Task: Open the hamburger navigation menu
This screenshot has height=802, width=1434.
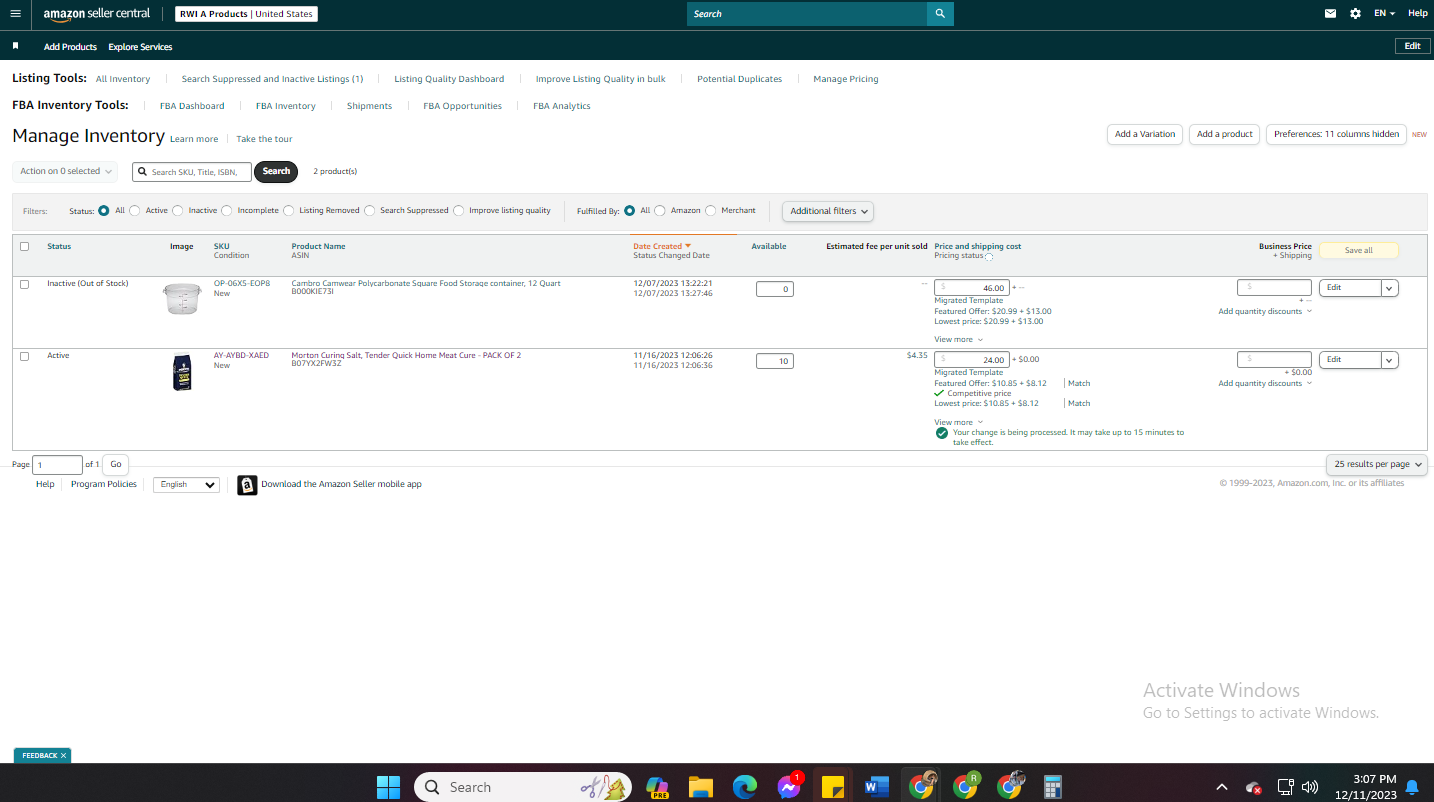Action: [x=15, y=14]
